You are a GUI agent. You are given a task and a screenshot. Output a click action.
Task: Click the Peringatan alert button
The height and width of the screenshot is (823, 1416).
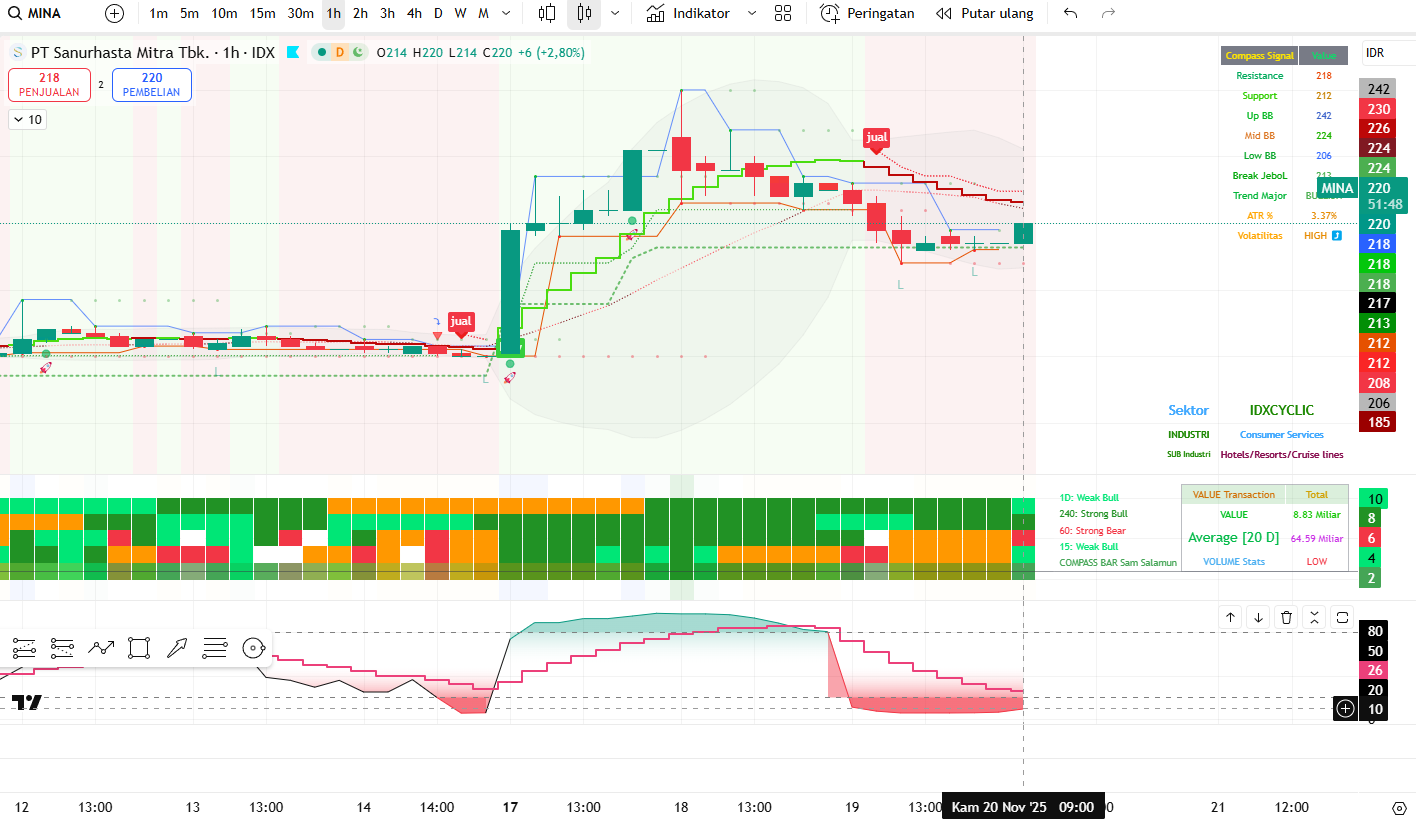tap(867, 13)
